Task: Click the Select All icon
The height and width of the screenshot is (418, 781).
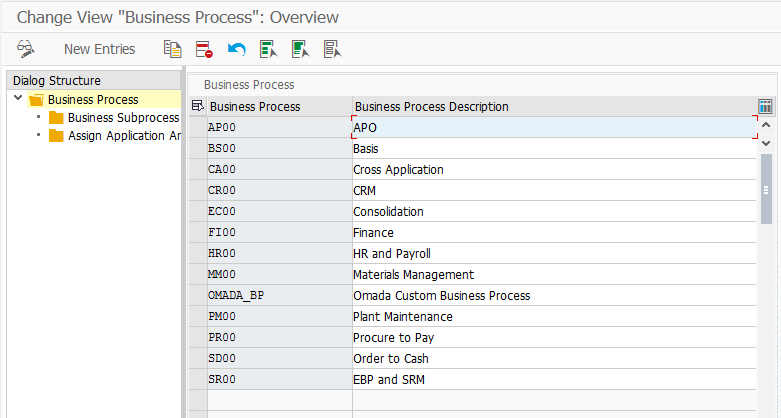Action: [x=268, y=49]
